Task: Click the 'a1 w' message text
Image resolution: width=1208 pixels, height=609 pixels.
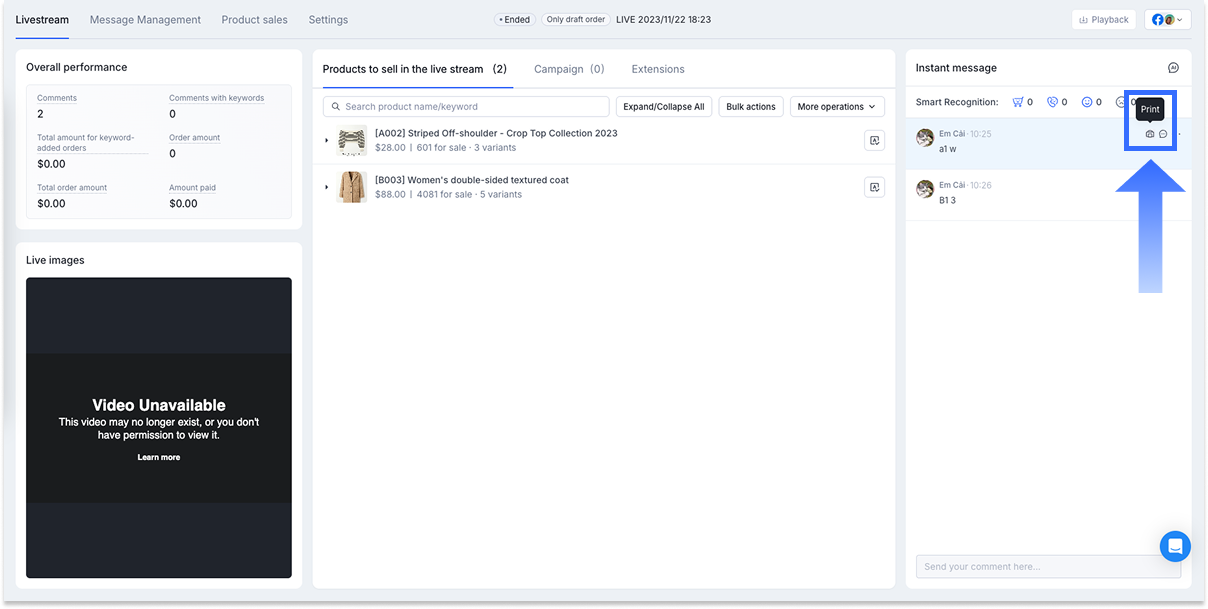Action: (948, 149)
